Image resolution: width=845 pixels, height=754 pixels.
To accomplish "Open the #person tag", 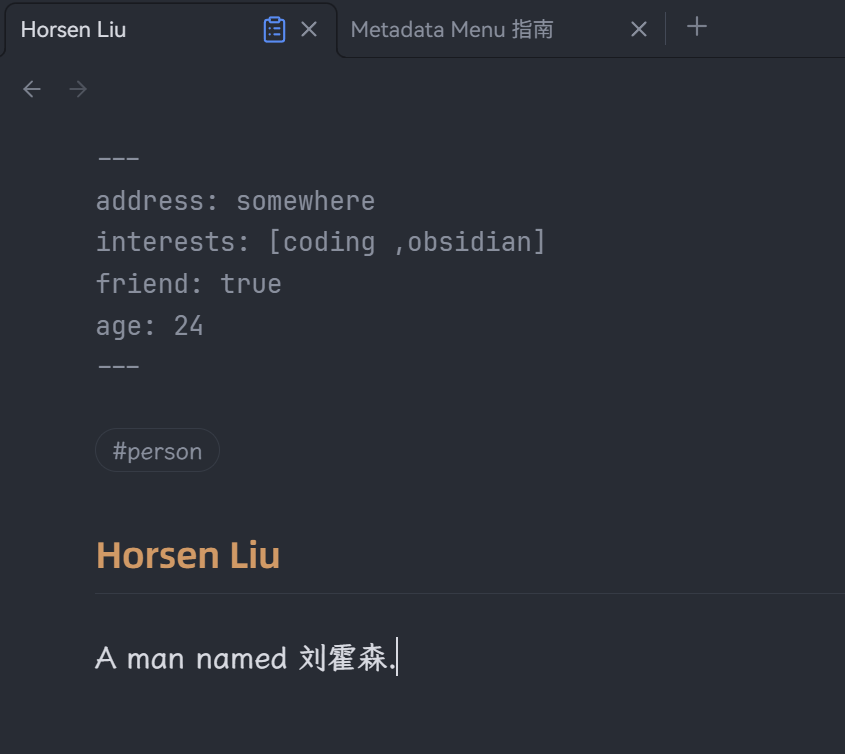I will (x=157, y=451).
